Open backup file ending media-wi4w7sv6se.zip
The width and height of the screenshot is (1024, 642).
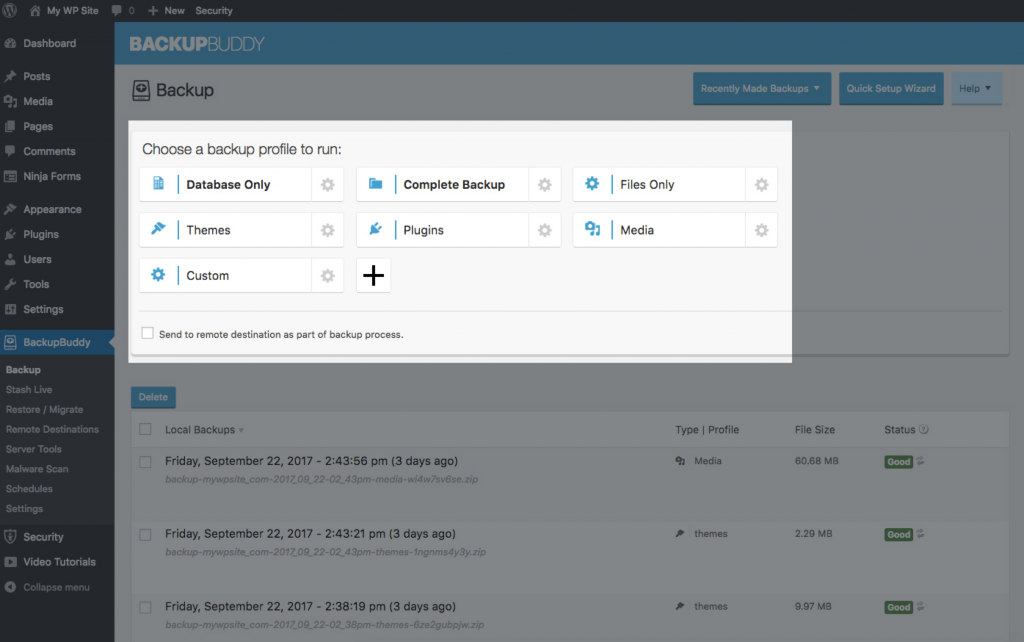pyautogui.click(x=321, y=479)
